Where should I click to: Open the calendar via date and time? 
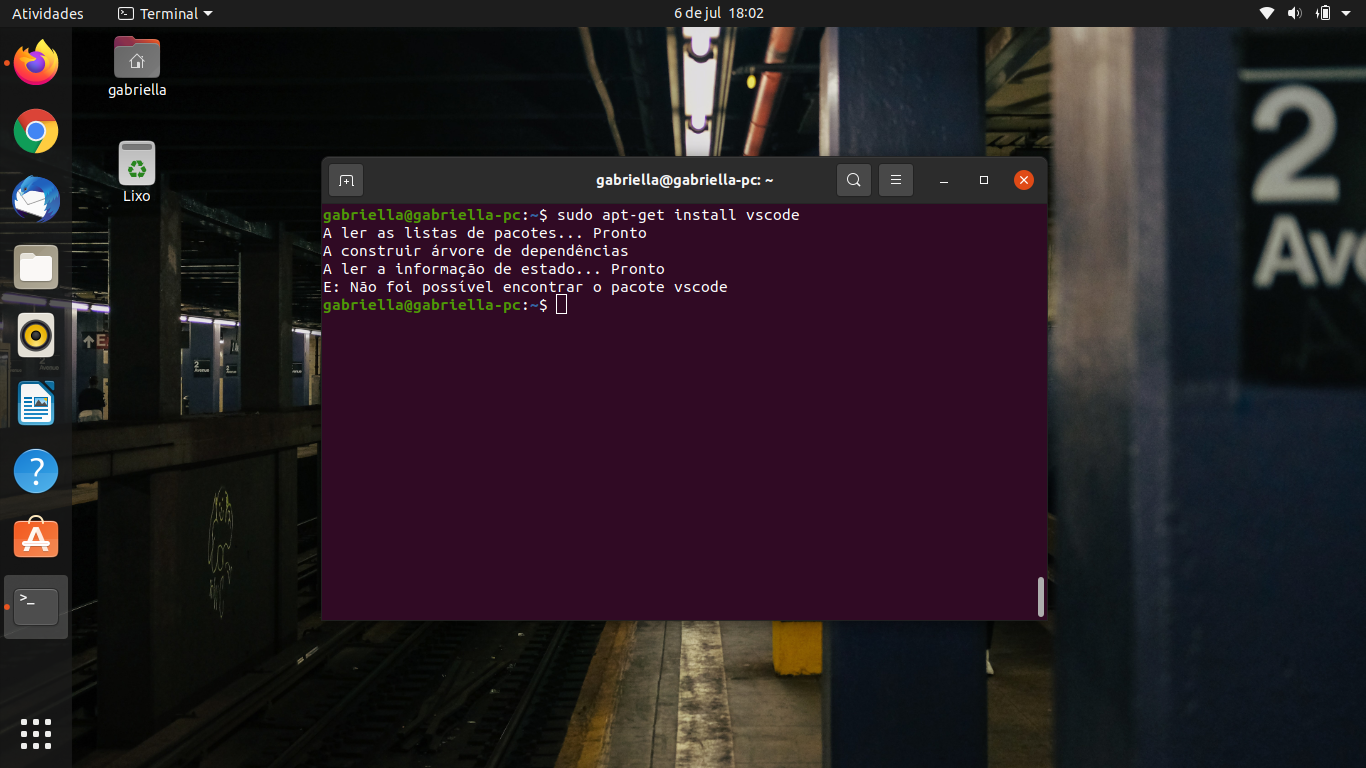[718, 13]
